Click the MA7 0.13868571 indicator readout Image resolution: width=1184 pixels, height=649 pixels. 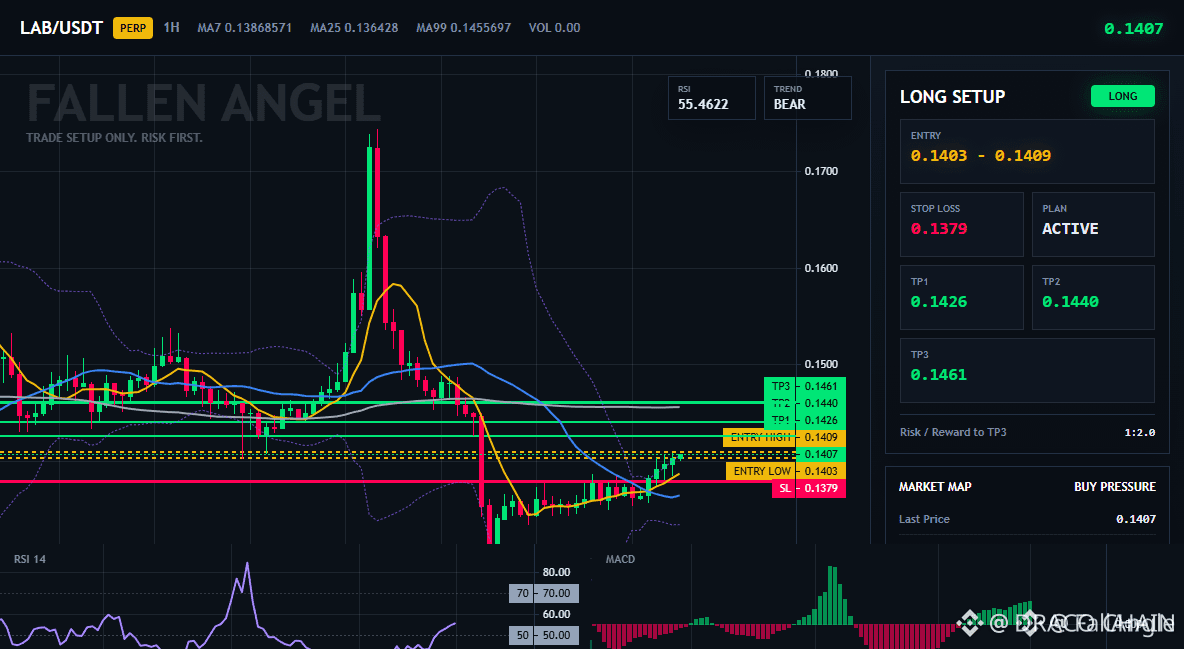coord(245,28)
